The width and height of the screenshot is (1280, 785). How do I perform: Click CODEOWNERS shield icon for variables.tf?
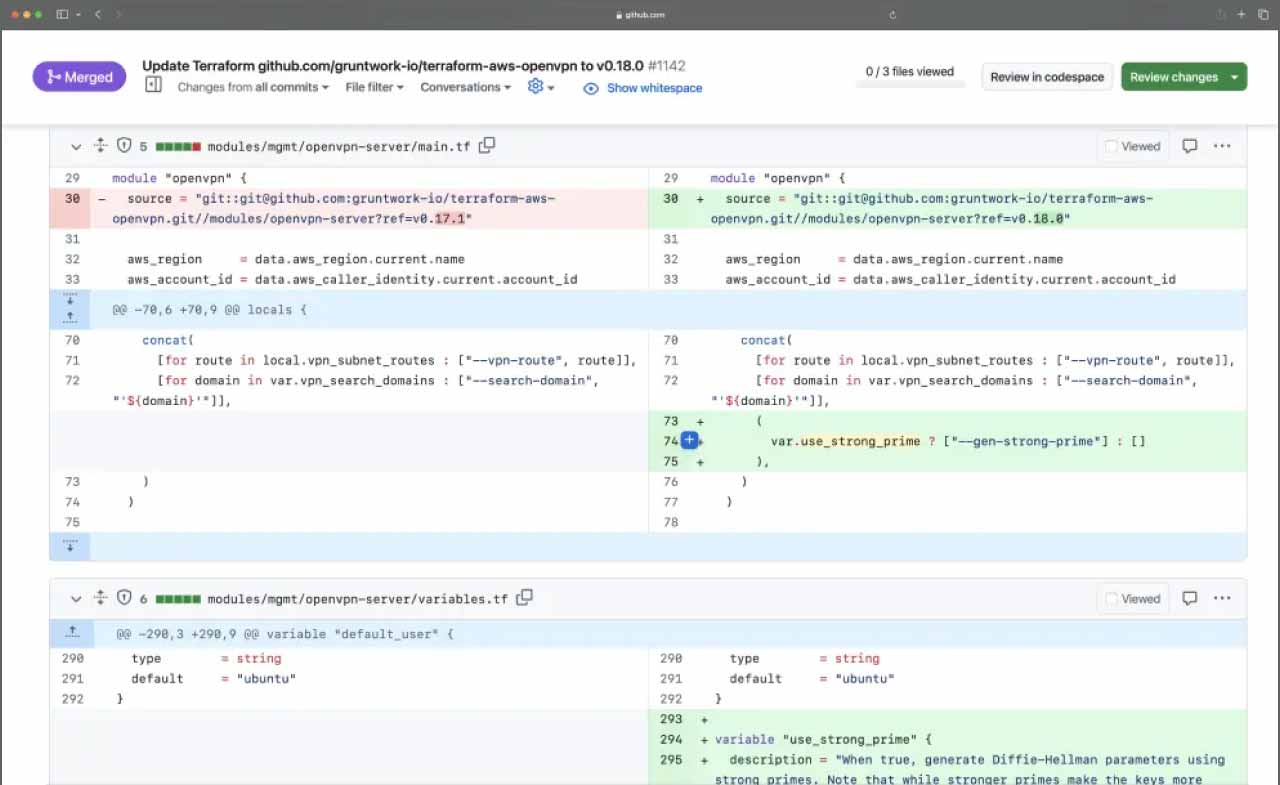[x=124, y=599]
